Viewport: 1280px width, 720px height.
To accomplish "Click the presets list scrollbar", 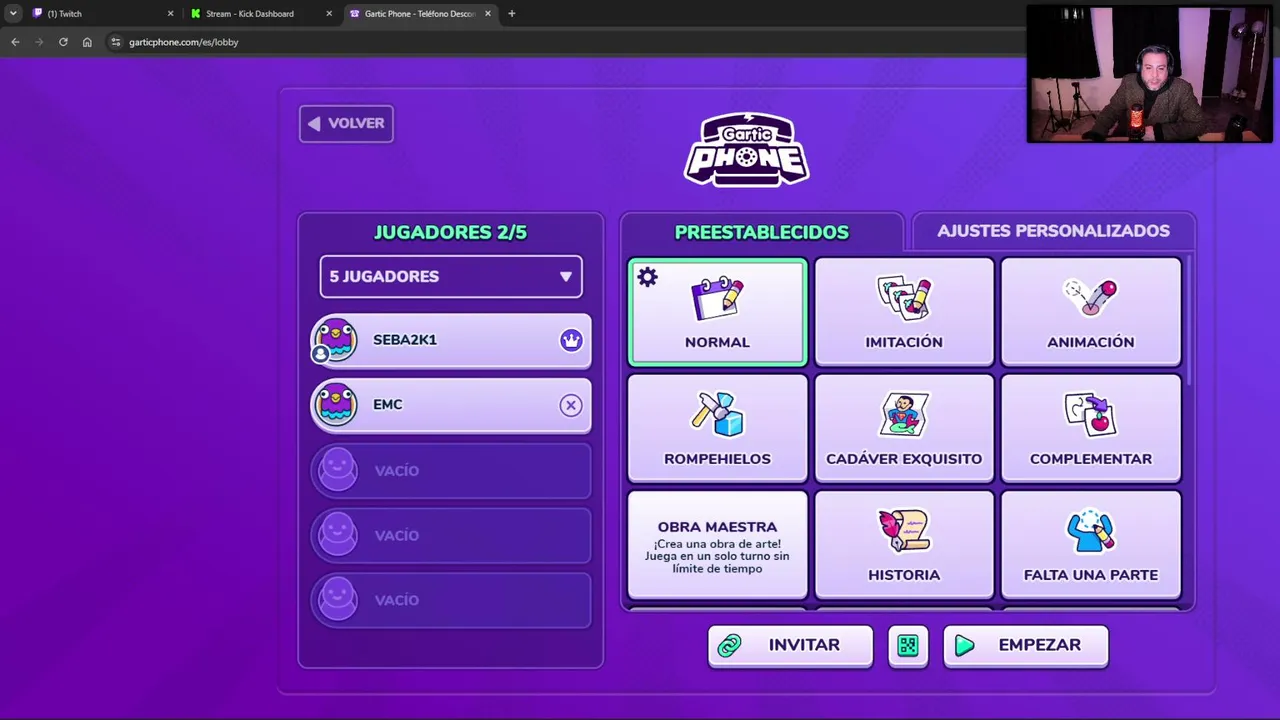I will [x=1189, y=320].
